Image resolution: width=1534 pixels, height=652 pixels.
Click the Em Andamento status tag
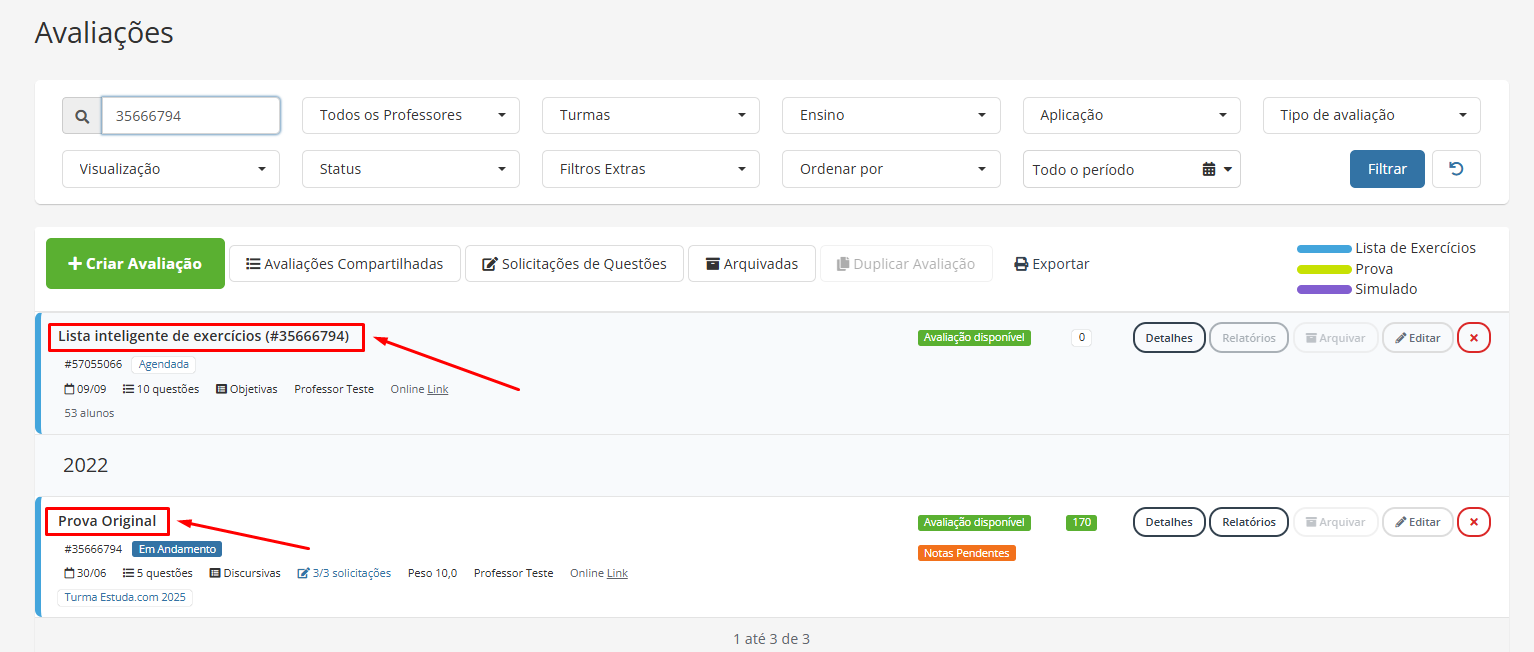(x=177, y=549)
